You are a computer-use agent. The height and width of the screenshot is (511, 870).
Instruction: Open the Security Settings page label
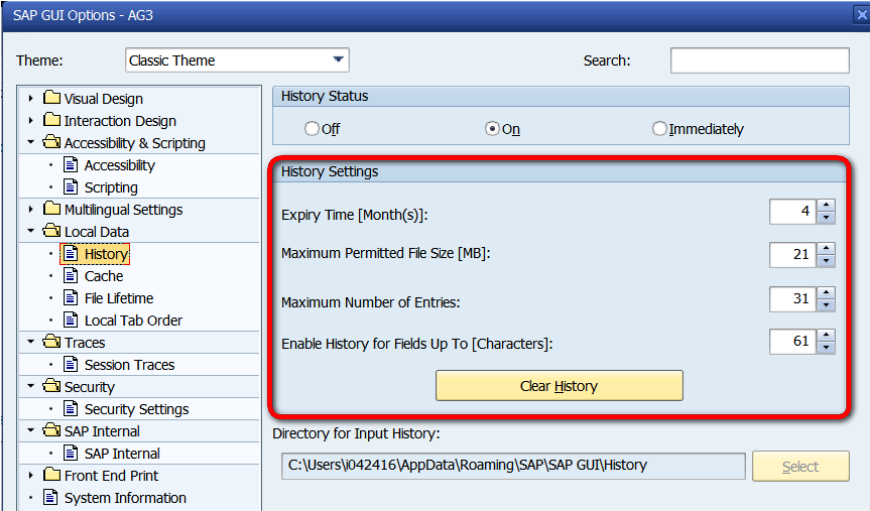coord(136,409)
